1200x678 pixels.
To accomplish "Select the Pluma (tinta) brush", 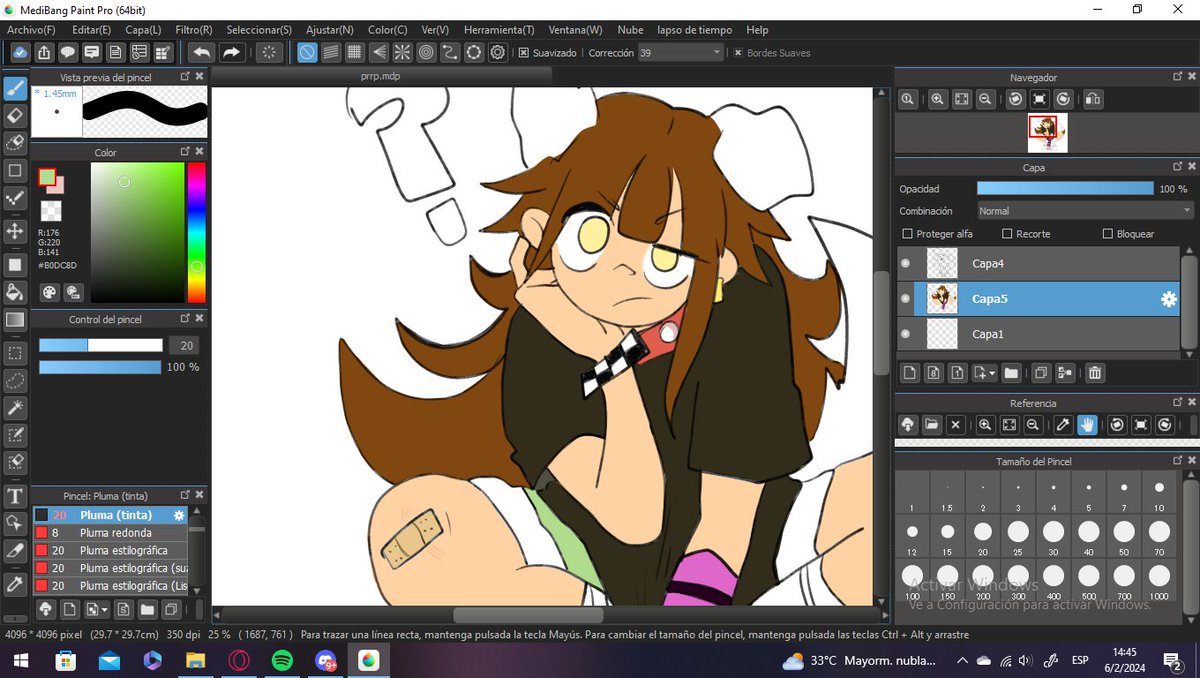I will [x=111, y=515].
